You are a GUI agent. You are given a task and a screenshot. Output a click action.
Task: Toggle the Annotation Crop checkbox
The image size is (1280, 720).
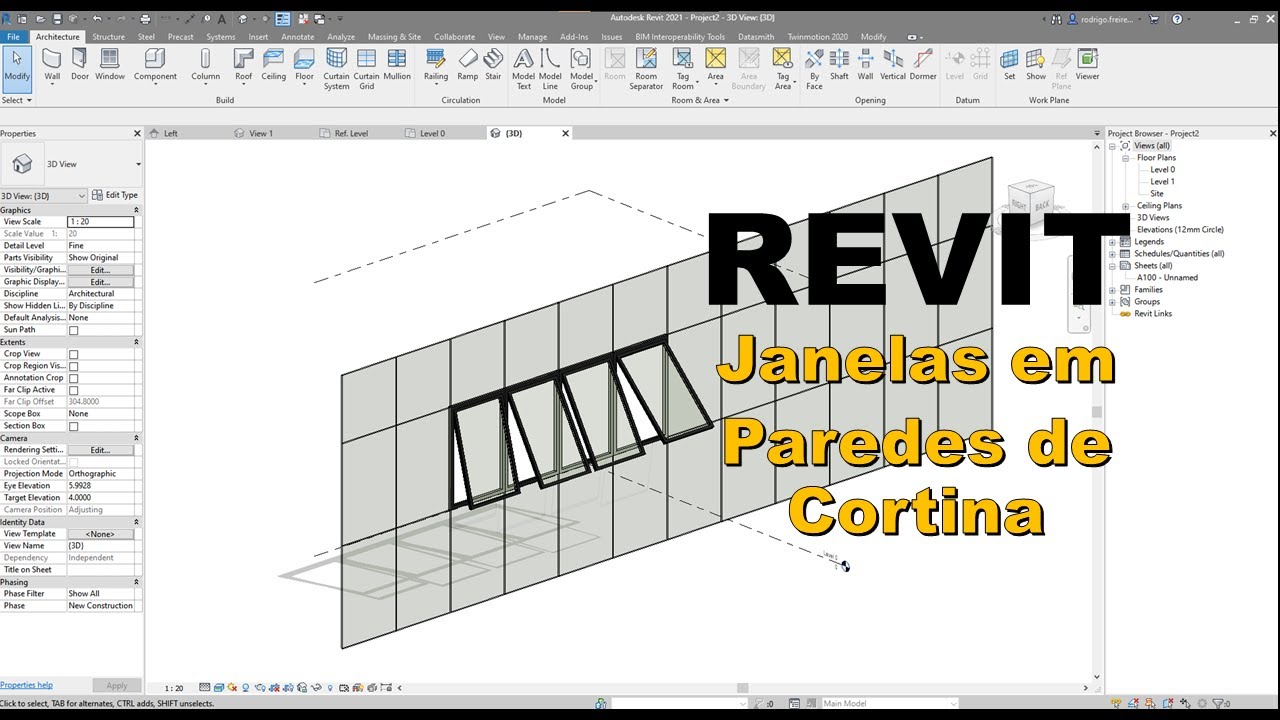tap(73, 378)
